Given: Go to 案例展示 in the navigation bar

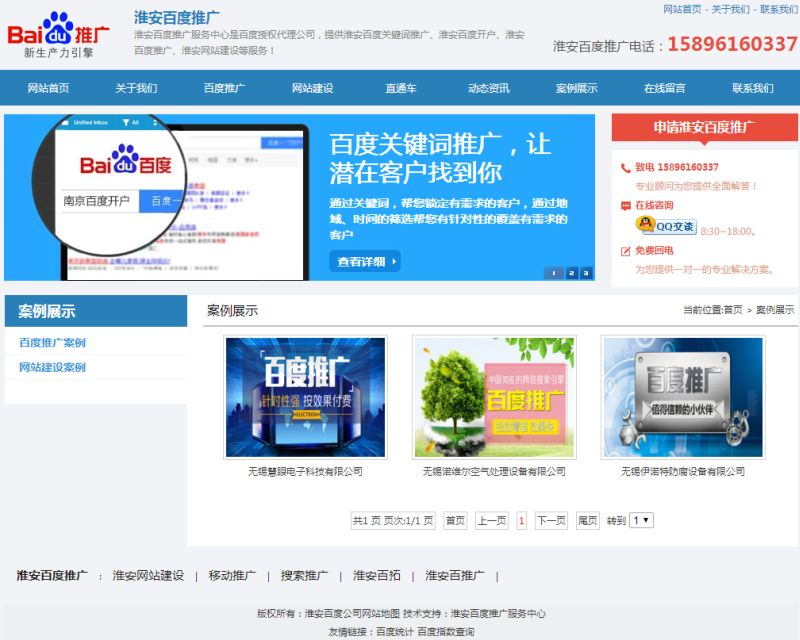Looking at the screenshot, I should click(x=577, y=88).
